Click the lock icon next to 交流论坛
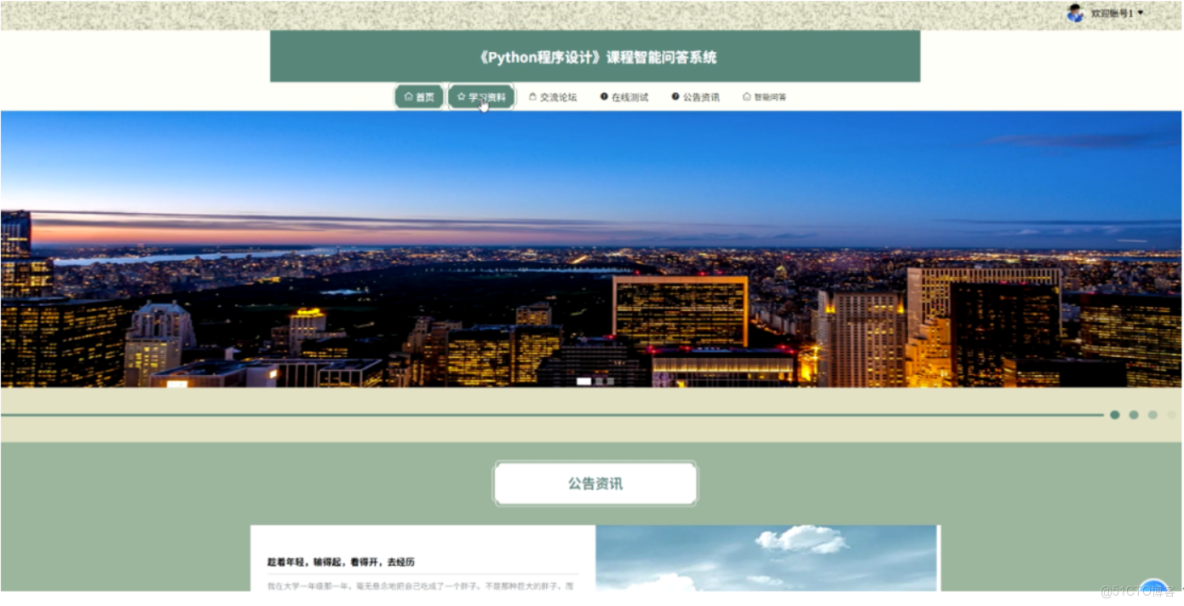 pos(534,96)
